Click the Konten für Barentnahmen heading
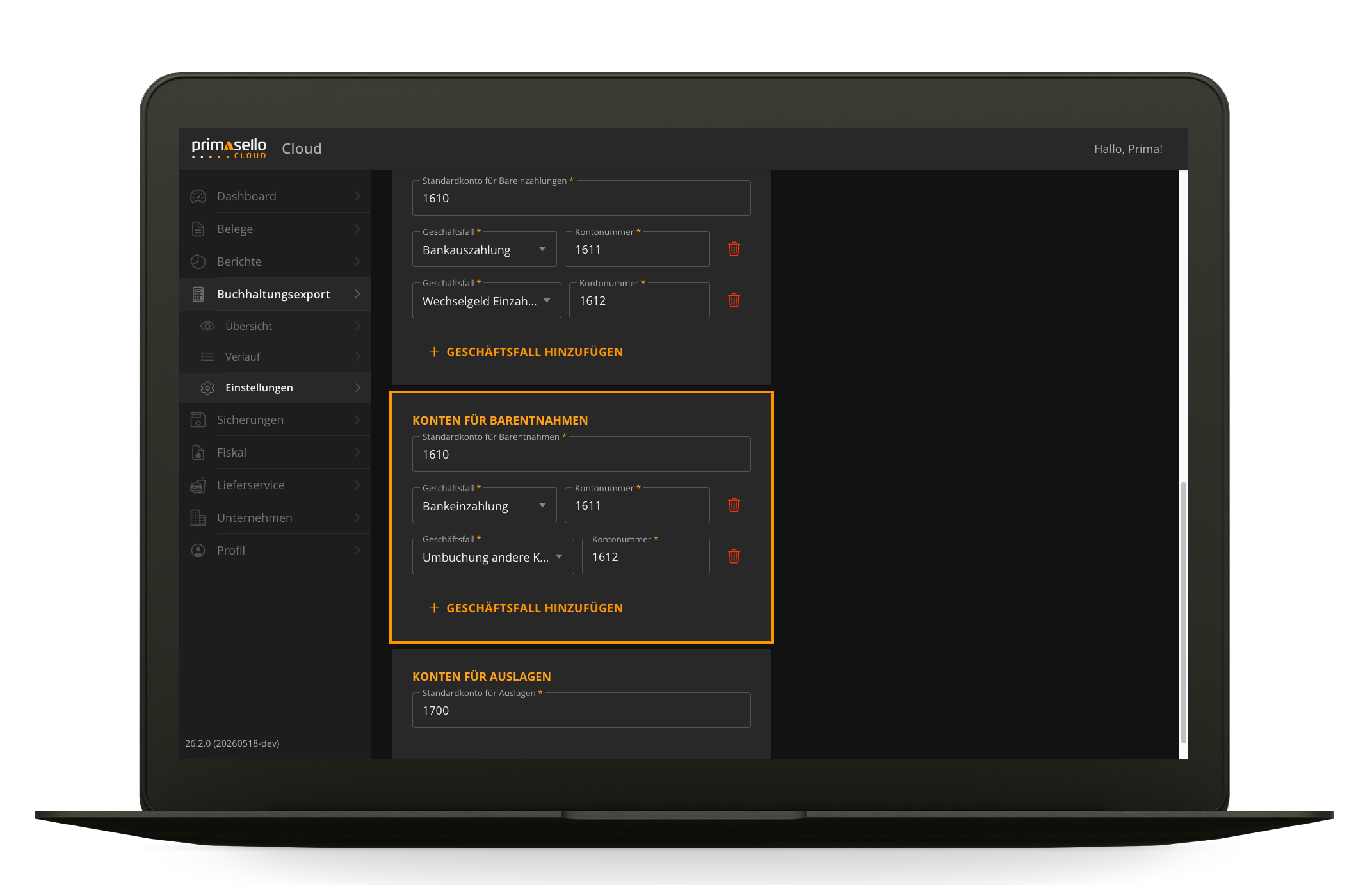The height and width of the screenshot is (885, 1372). click(500, 421)
